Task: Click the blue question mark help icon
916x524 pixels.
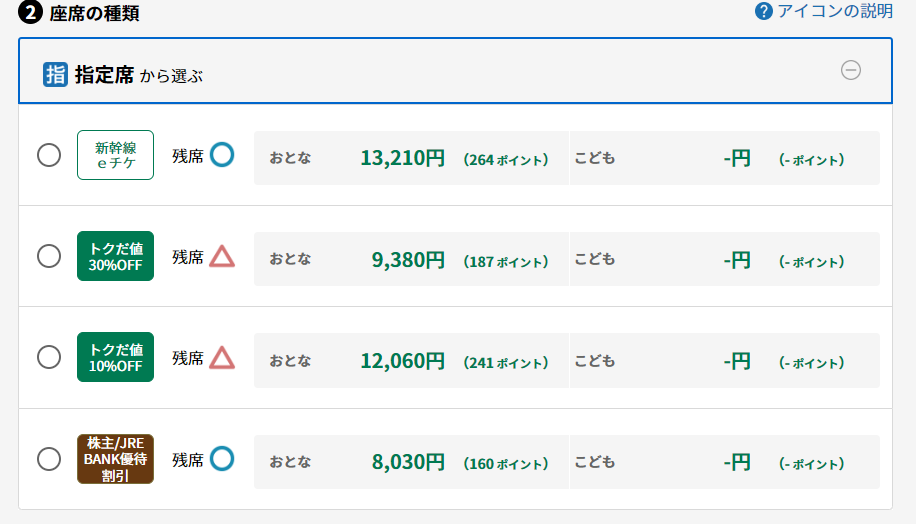Action: (764, 11)
